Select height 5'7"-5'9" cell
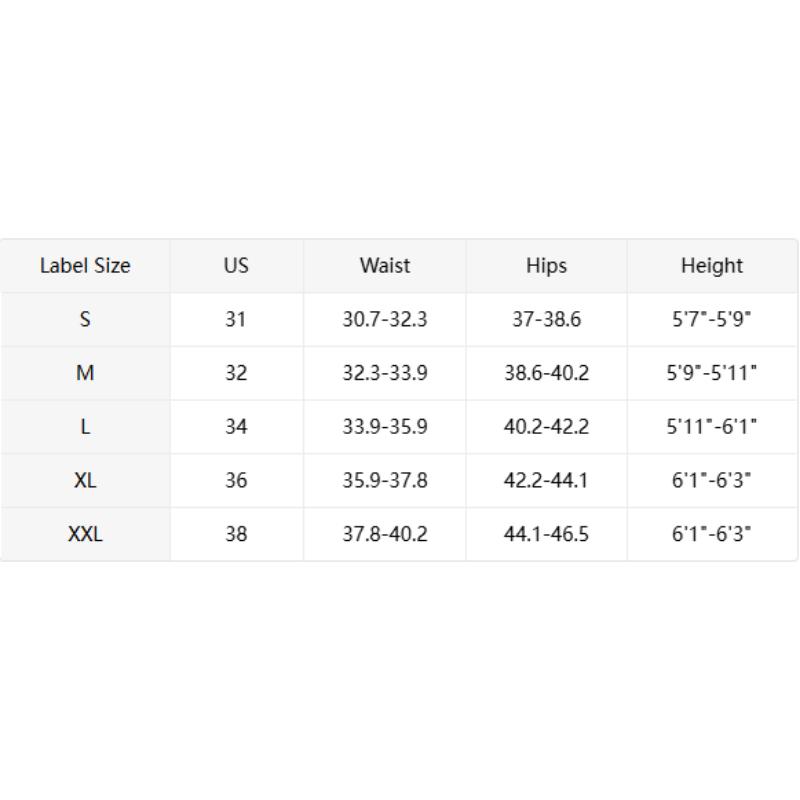Viewport: 800px width, 800px height. 711,320
